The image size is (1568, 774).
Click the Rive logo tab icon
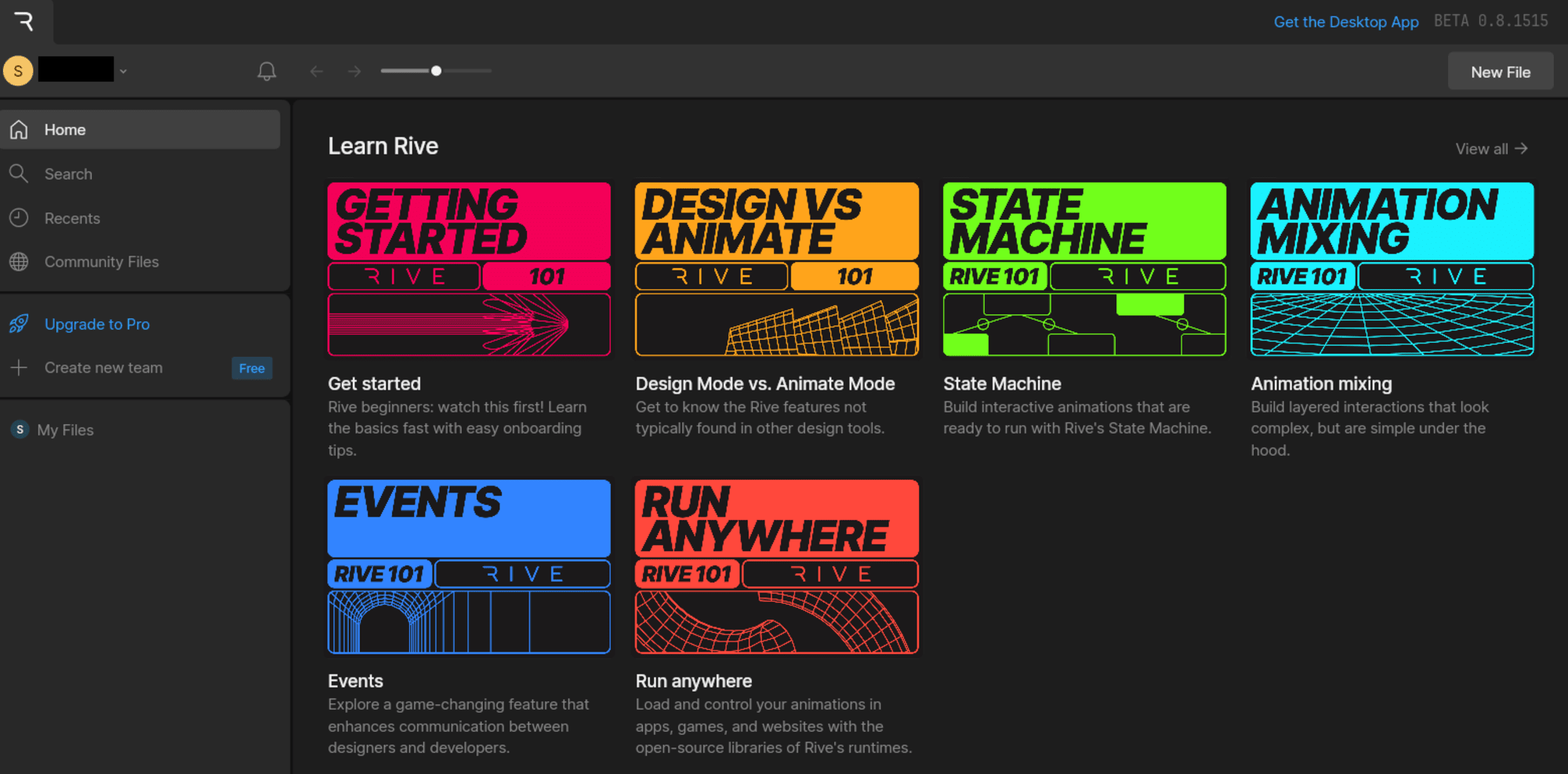click(24, 21)
